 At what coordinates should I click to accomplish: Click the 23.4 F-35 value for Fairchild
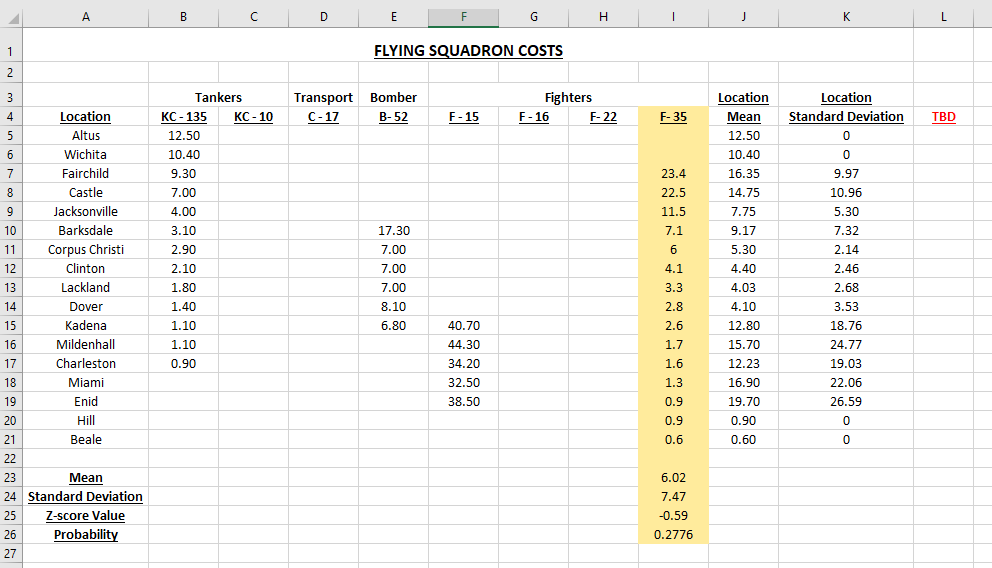tap(674, 173)
